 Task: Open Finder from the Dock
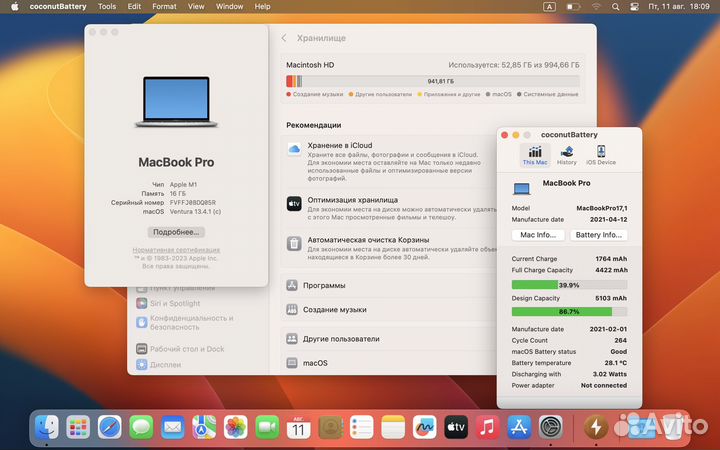tap(47, 428)
